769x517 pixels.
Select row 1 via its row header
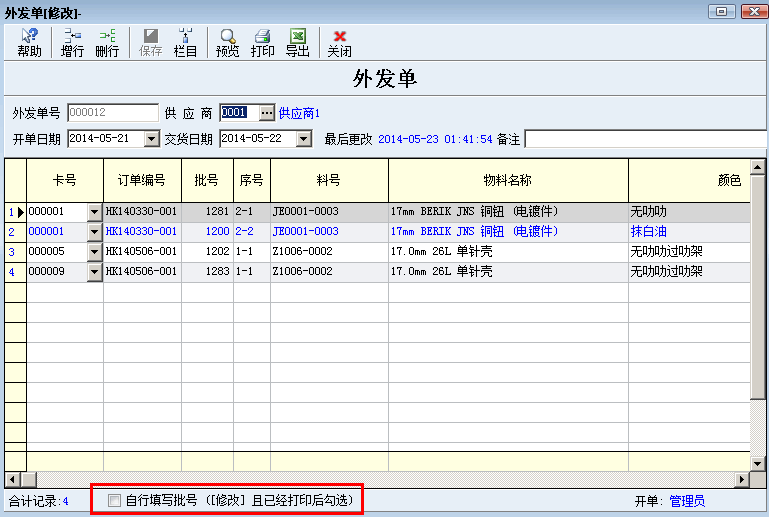[15, 212]
